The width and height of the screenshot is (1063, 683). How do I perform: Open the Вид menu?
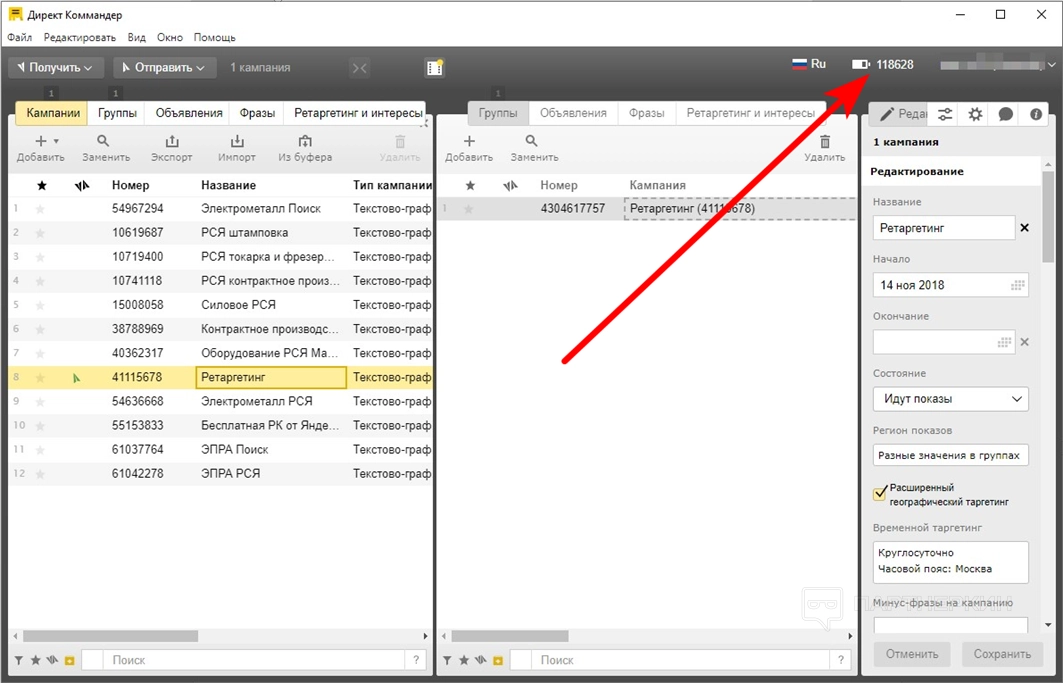click(x=136, y=37)
